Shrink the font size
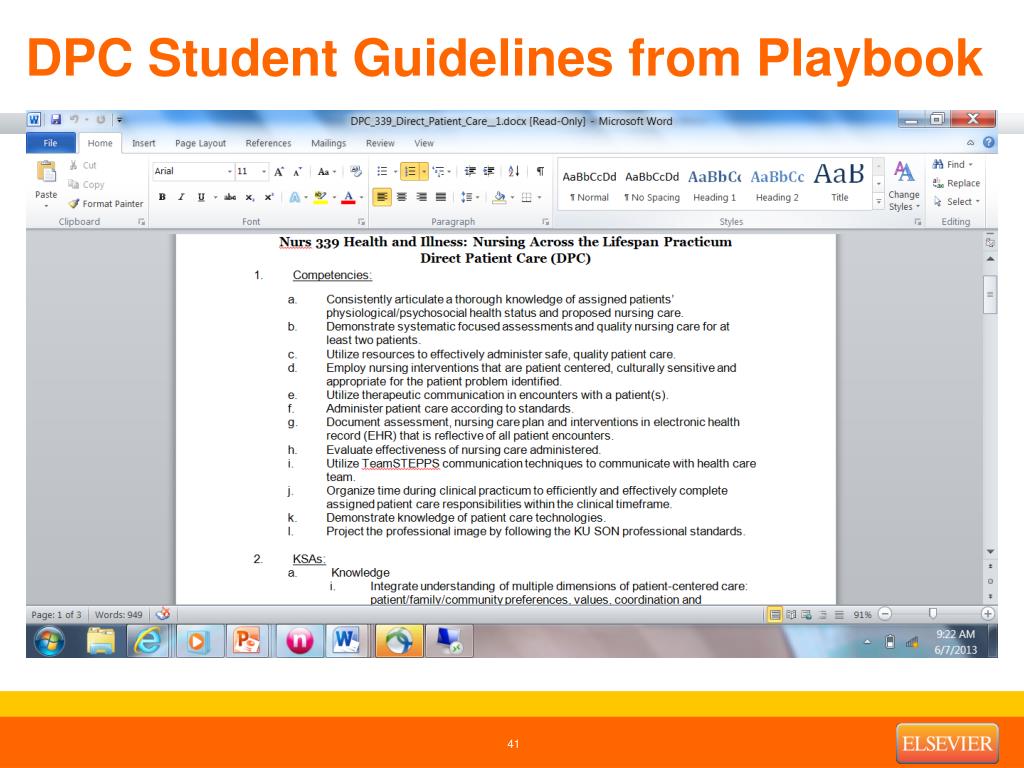This screenshot has width=1024, height=768. (x=297, y=172)
